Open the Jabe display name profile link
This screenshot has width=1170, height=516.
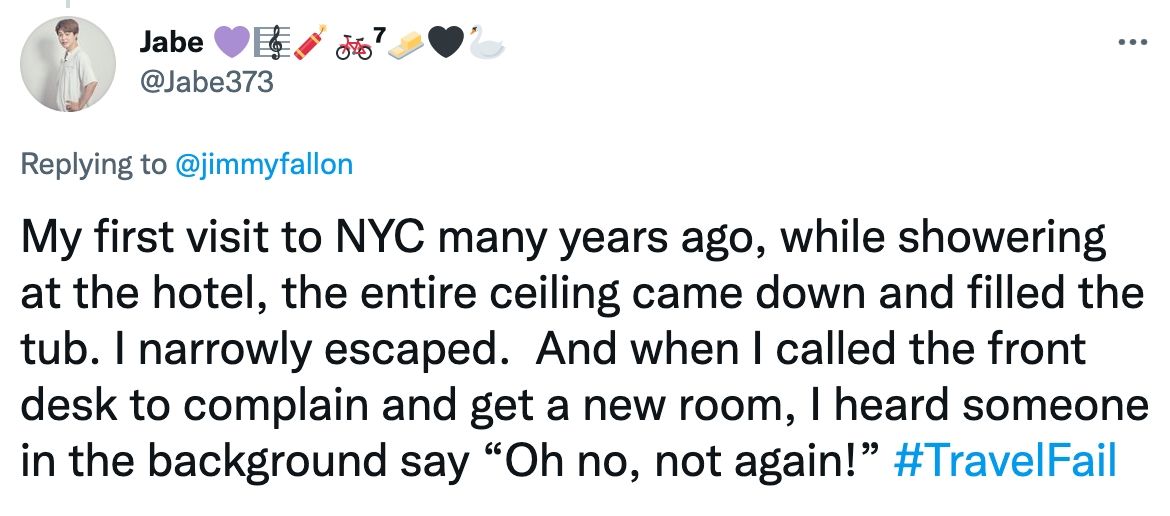172,43
